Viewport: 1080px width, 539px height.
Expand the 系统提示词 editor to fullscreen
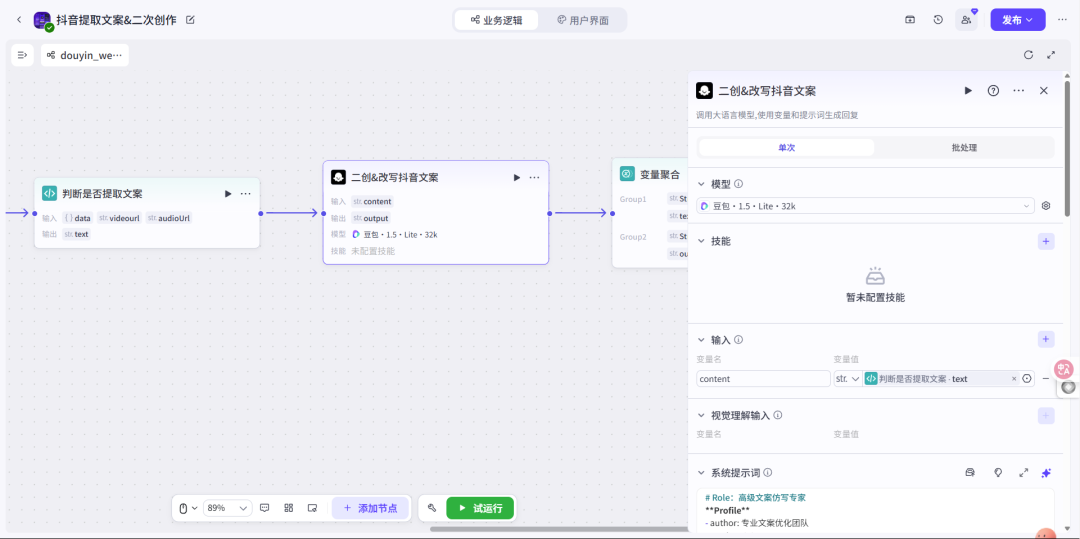pos(1024,473)
